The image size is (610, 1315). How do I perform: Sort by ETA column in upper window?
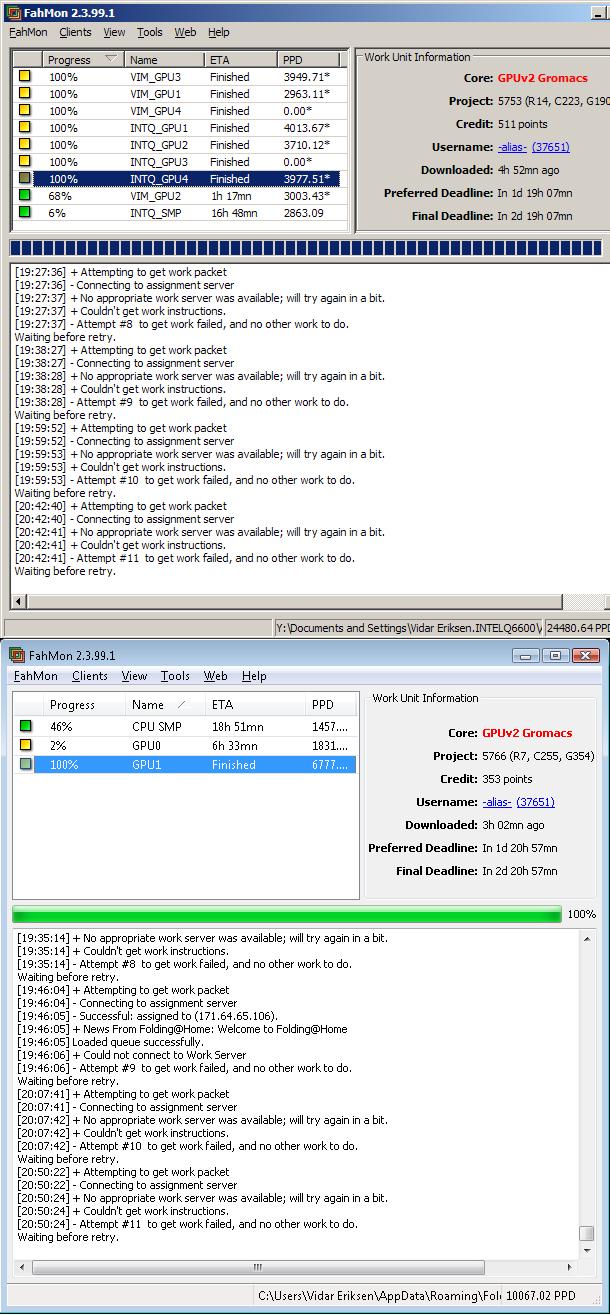[241, 60]
